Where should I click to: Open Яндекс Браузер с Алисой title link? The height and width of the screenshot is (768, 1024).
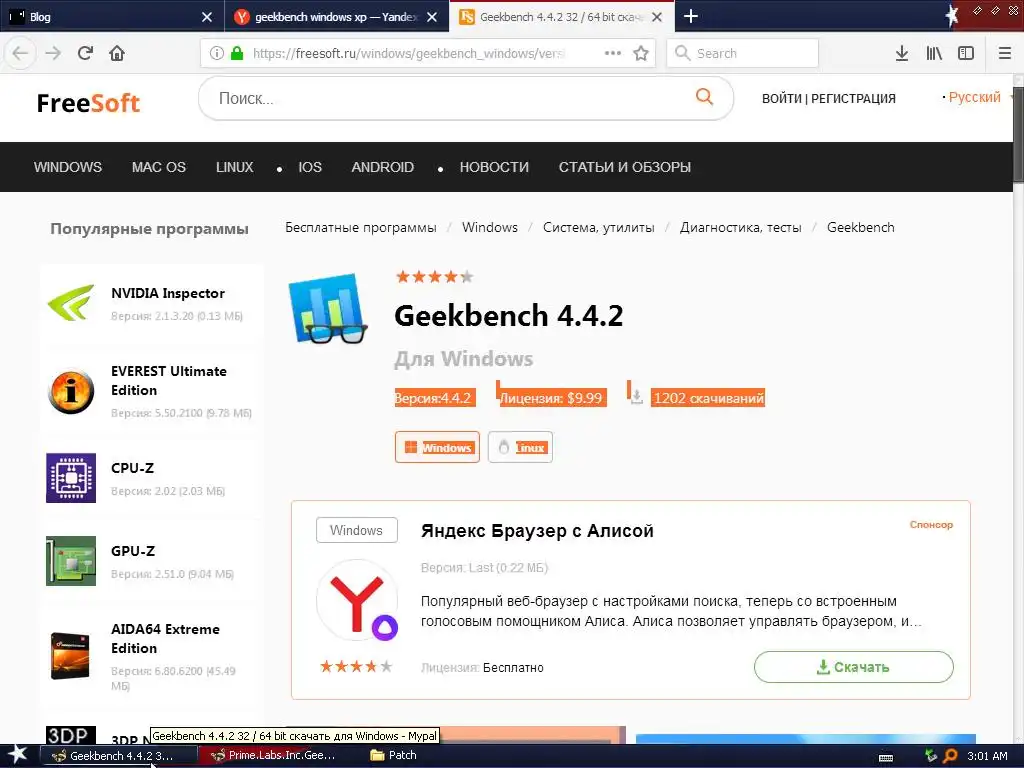tap(537, 530)
